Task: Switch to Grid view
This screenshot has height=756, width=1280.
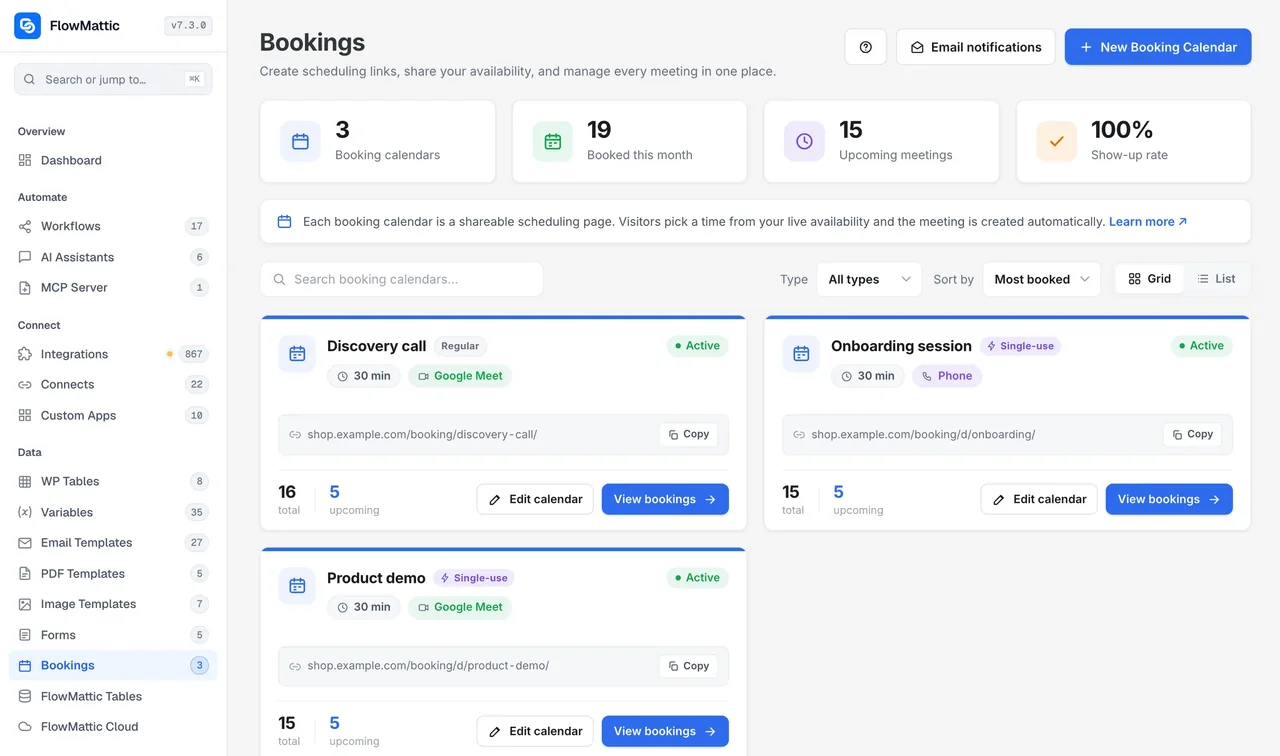Action: point(1150,279)
